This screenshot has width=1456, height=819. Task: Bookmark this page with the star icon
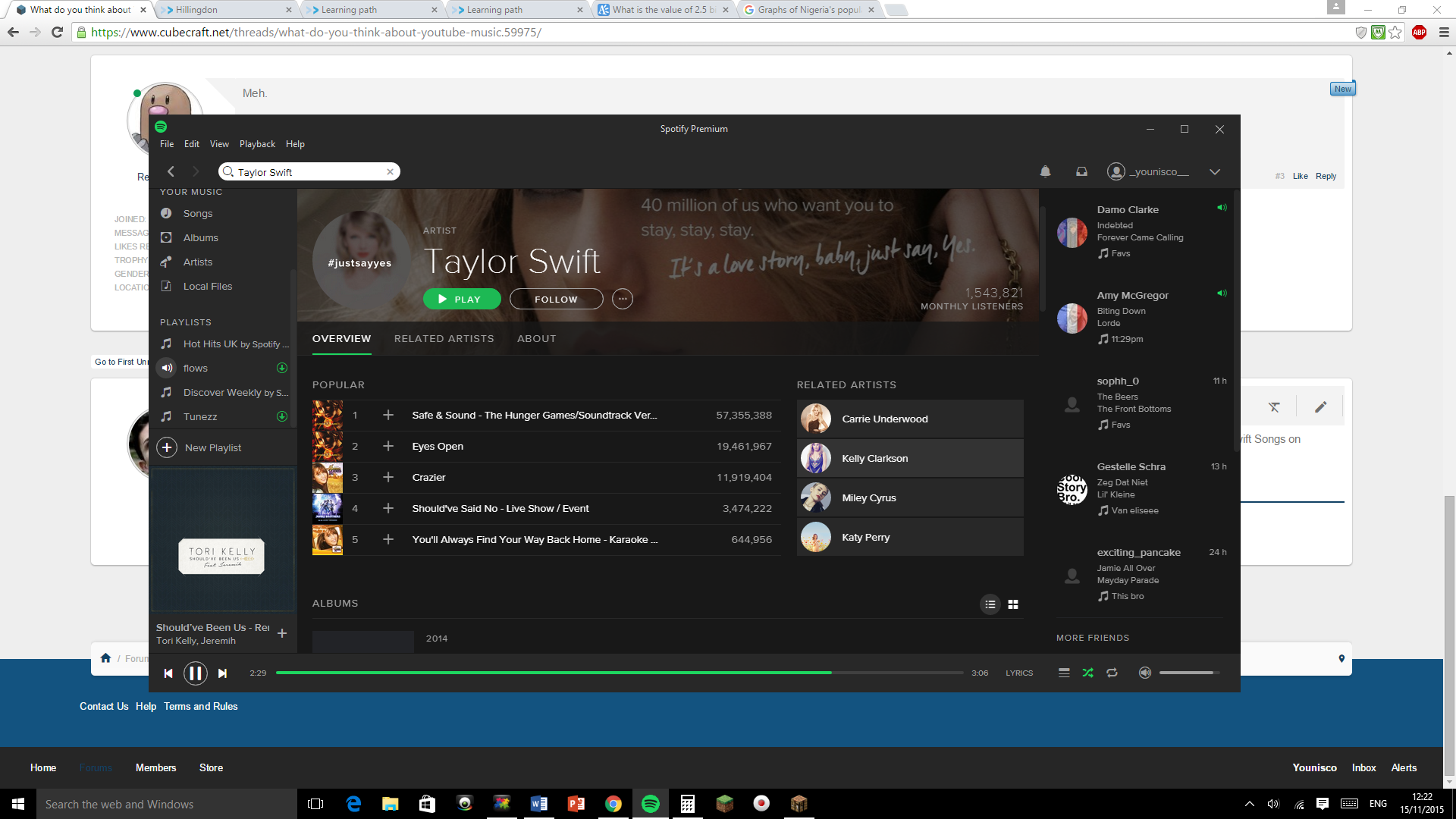point(1395,32)
